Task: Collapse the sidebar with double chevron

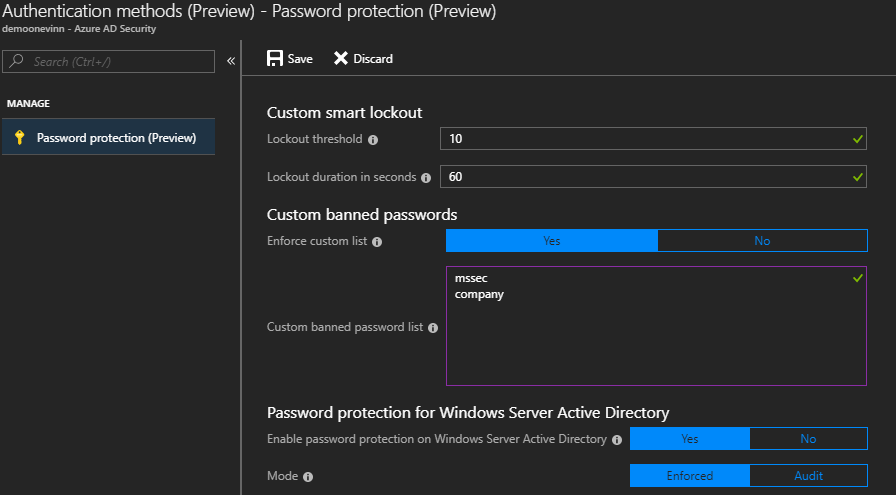Action: coord(230,61)
